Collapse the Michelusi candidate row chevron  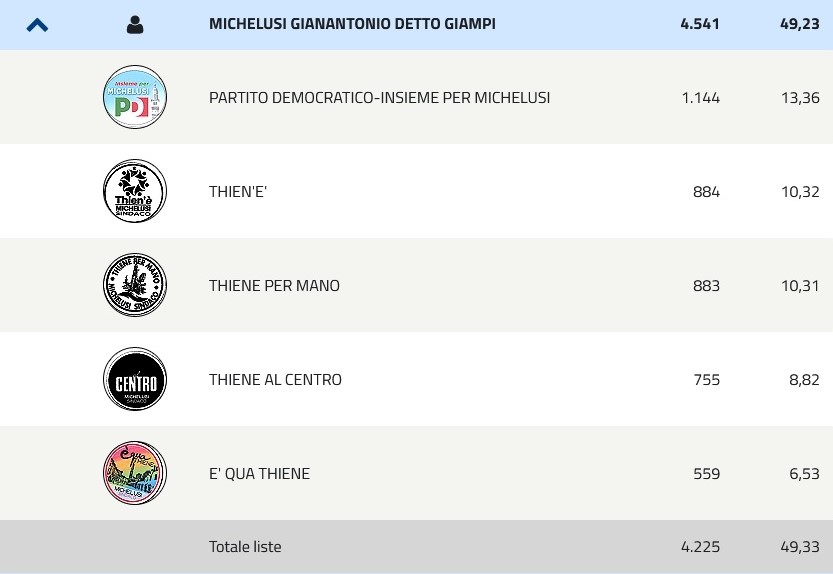point(37,25)
